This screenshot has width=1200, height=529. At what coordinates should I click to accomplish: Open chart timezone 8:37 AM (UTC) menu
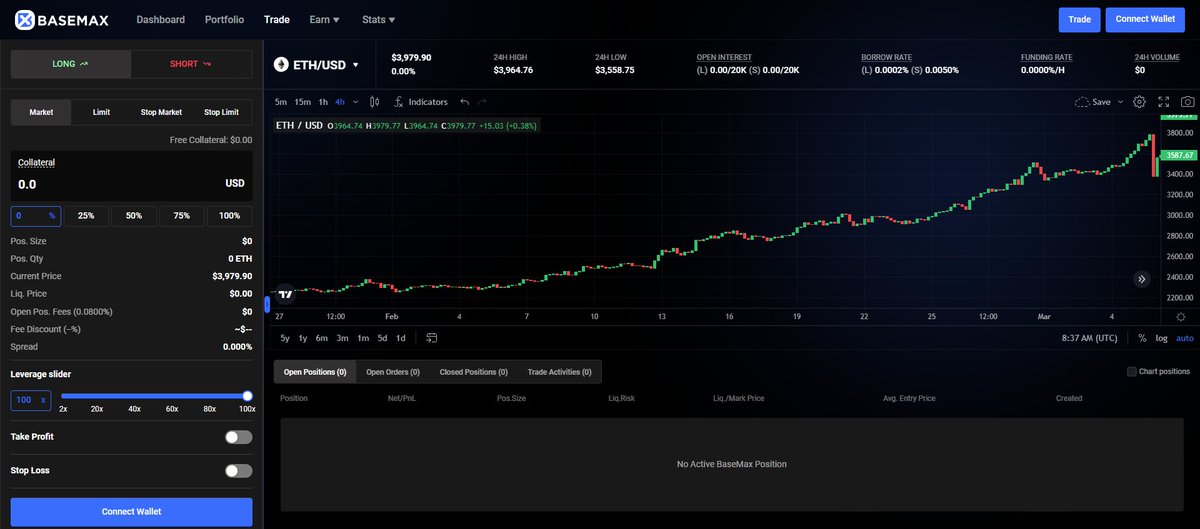1089,338
